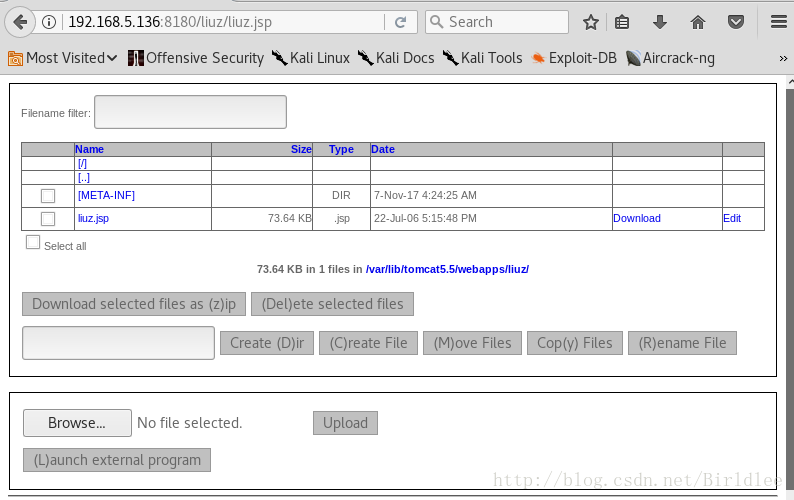Screen dimensions: 794x500
Task: Click (Del)ete selected files button
Action: 332,304
